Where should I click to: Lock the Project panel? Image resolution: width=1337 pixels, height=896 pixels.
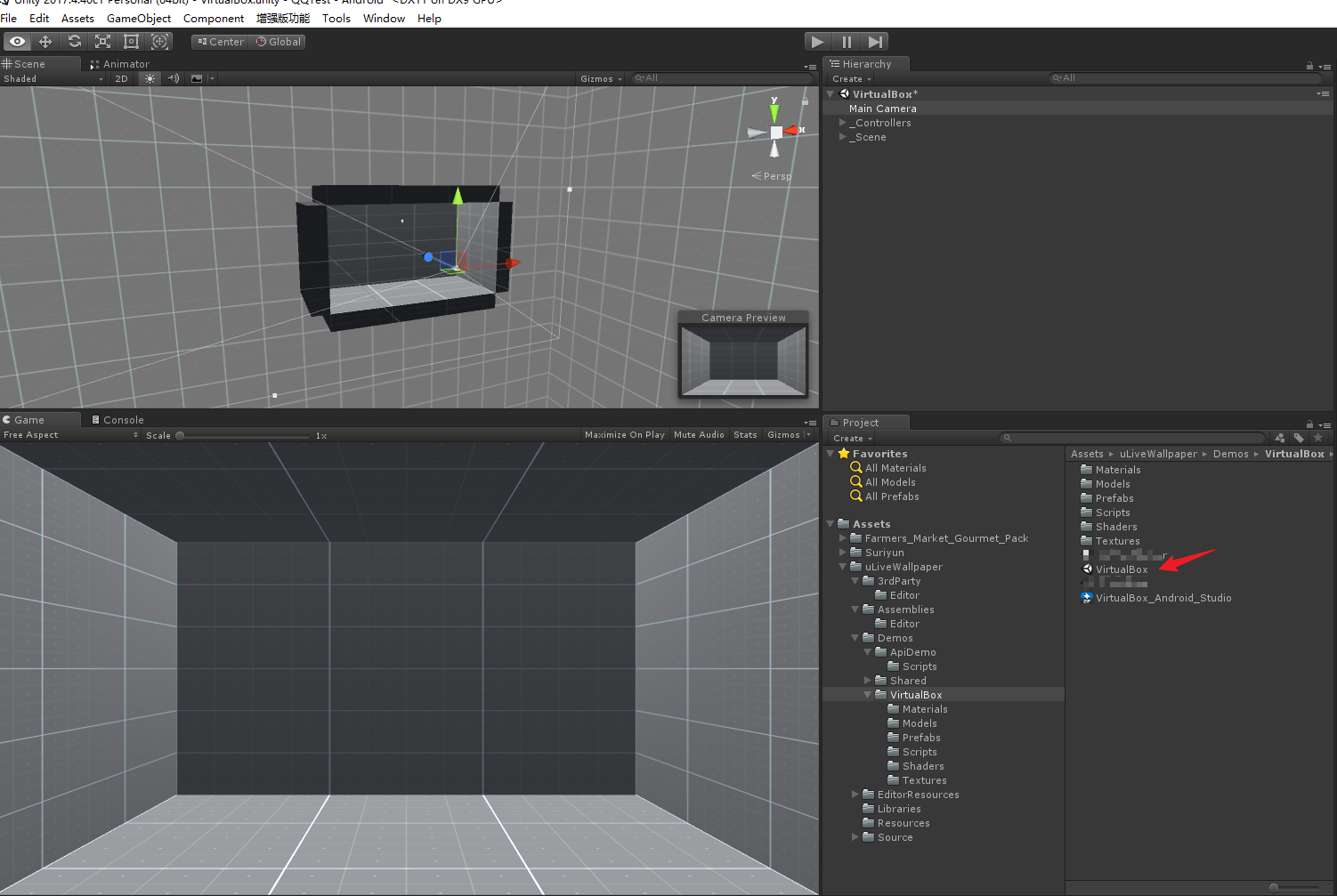(x=1309, y=424)
